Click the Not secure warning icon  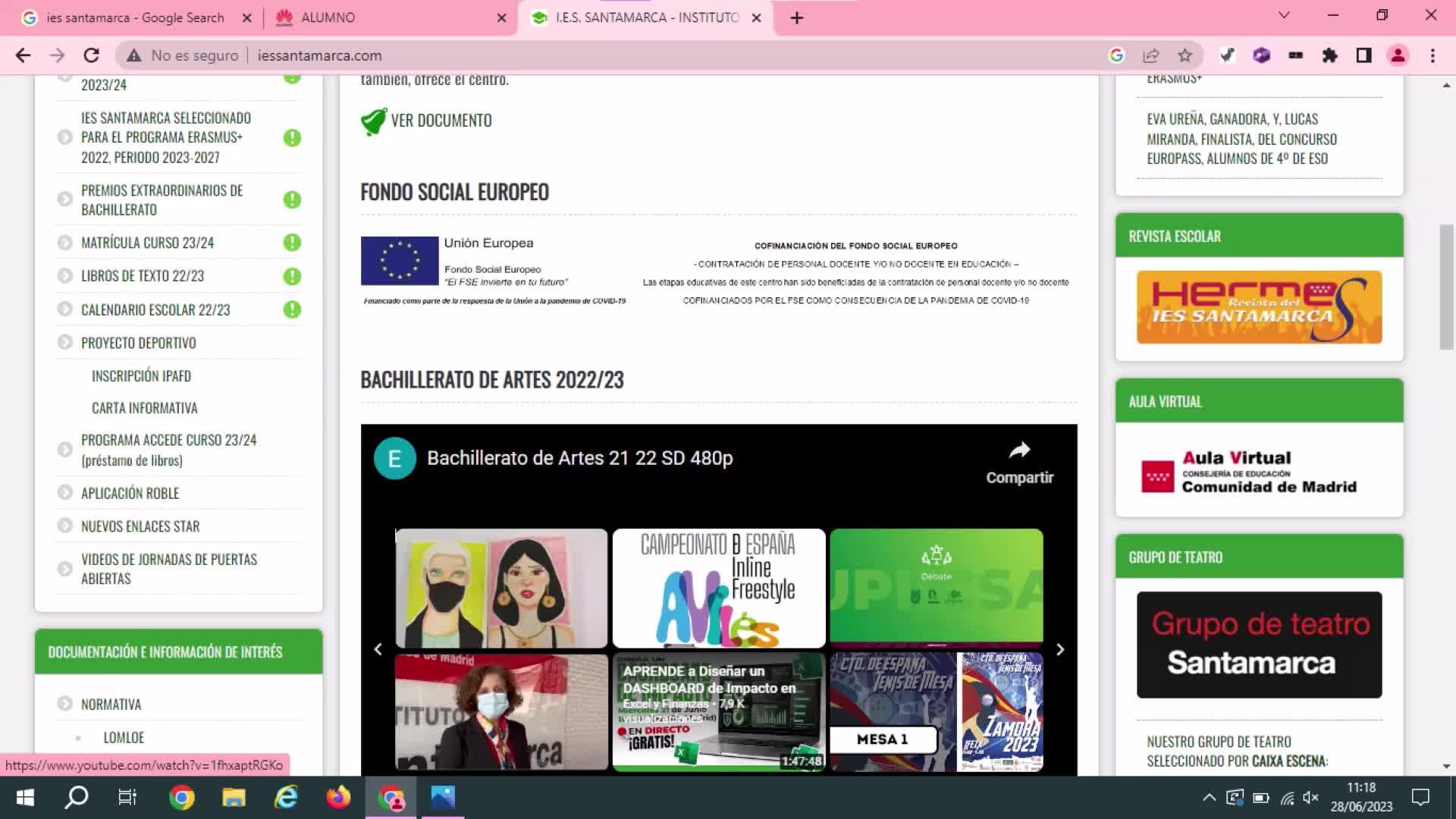[134, 55]
